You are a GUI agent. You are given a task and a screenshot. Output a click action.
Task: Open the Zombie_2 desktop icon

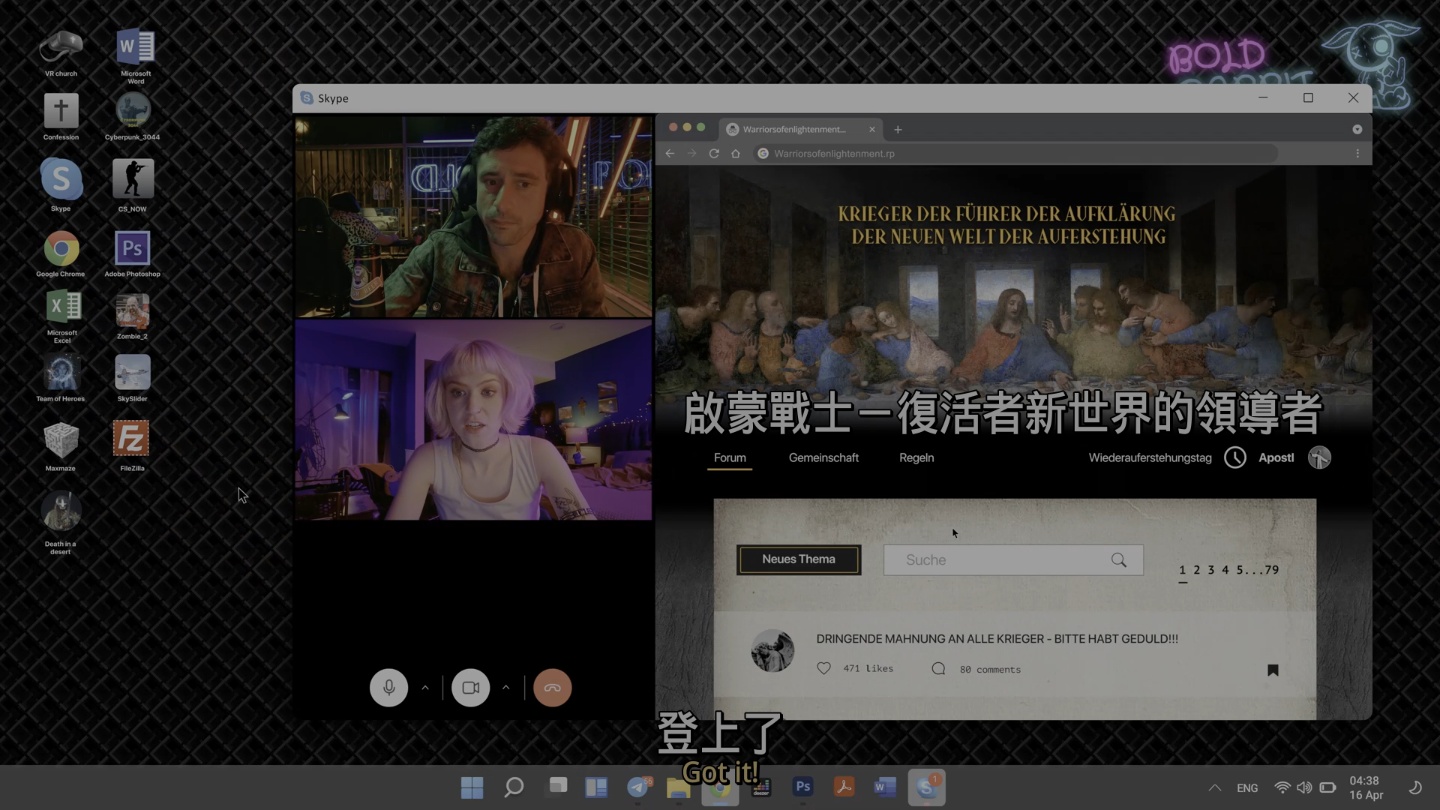tap(132, 317)
